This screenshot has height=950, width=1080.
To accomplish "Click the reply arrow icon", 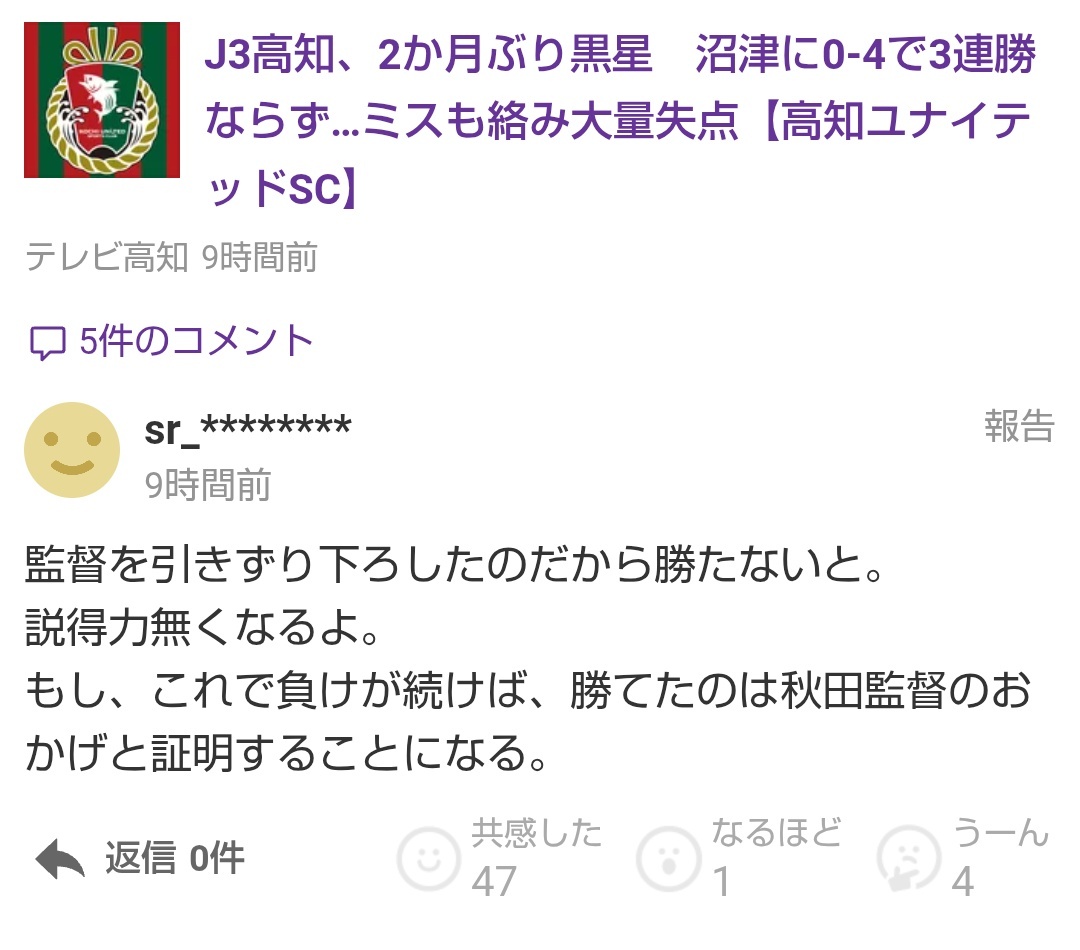I will [59, 859].
